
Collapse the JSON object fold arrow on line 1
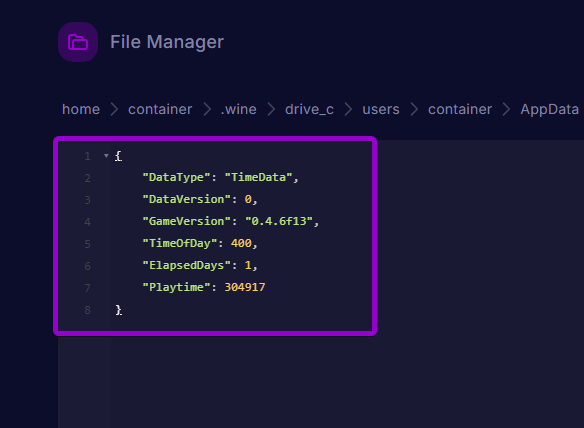[106, 156]
